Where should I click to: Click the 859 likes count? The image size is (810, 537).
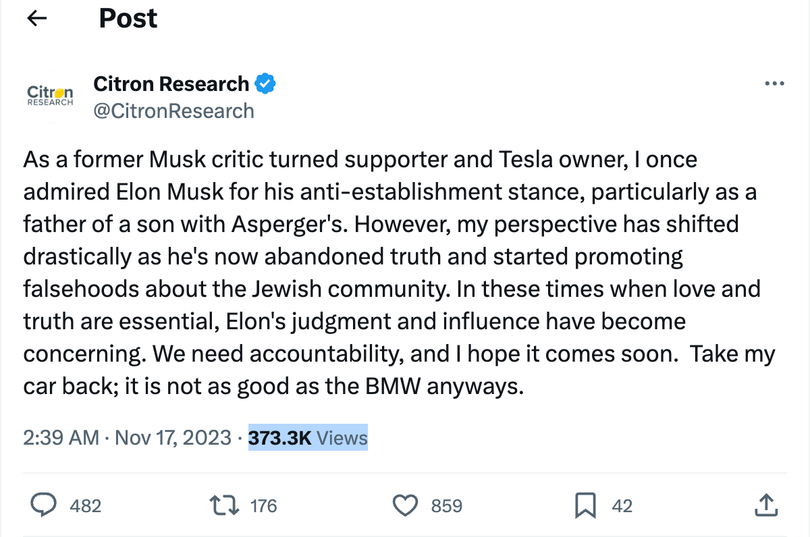pos(446,506)
